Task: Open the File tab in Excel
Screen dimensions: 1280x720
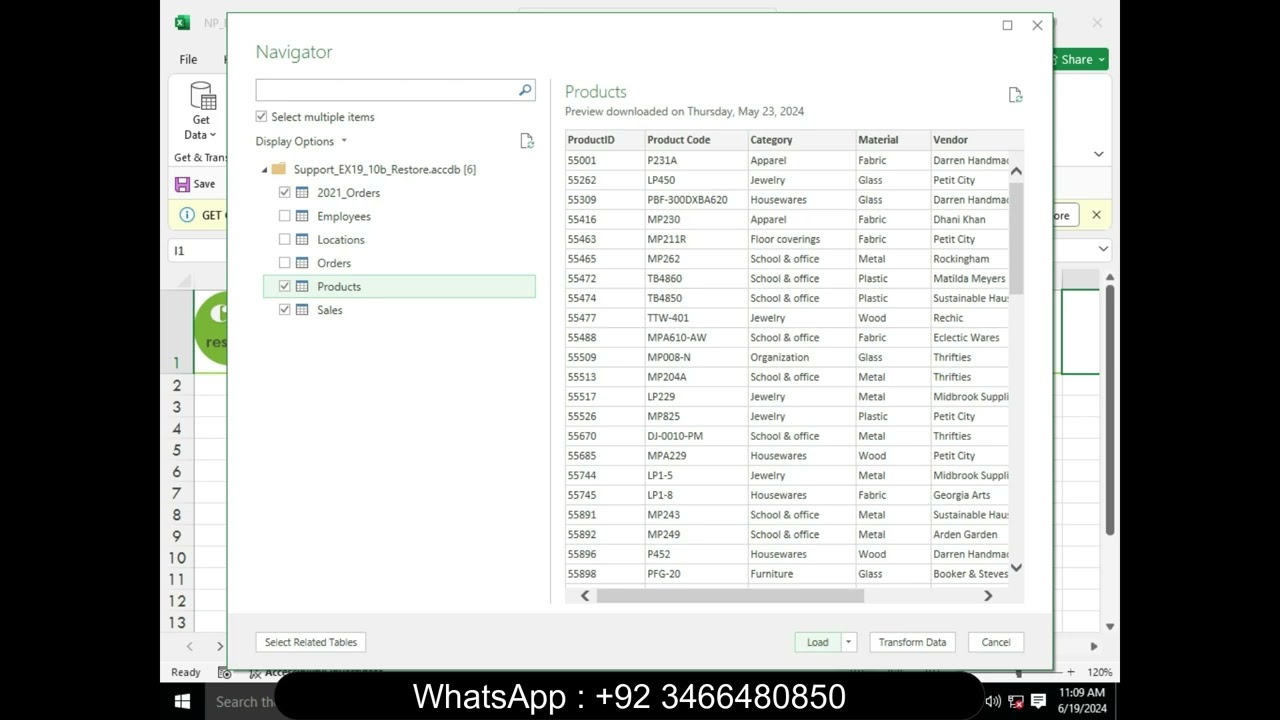Action: [188, 60]
